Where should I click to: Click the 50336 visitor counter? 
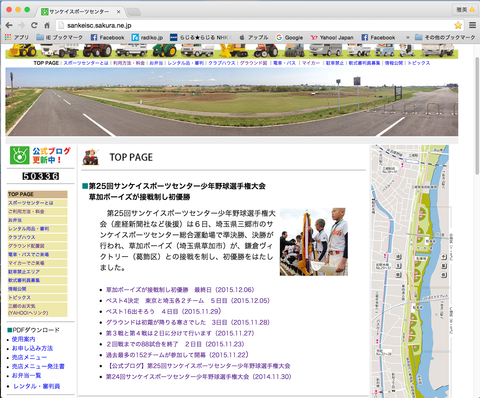pyautogui.click(x=41, y=176)
